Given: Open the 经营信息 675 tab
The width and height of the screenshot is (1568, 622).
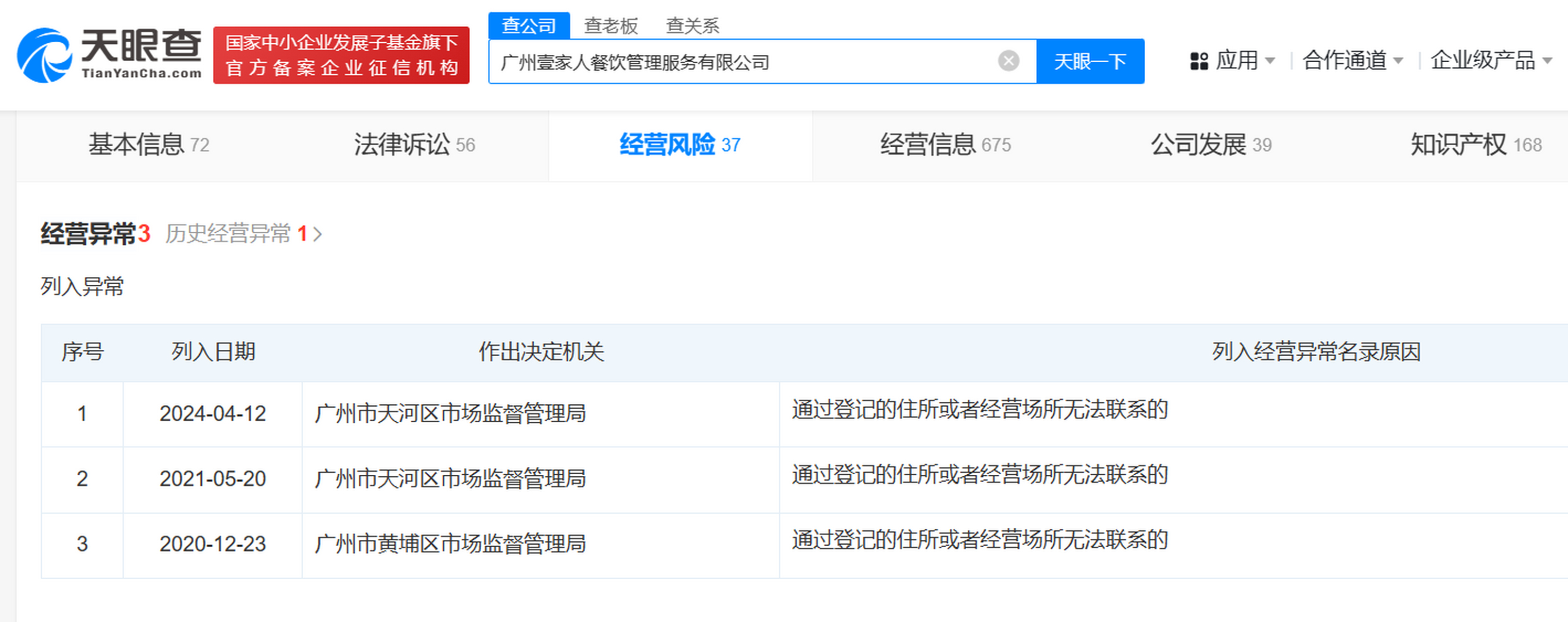Looking at the screenshot, I should coord(945,145).
